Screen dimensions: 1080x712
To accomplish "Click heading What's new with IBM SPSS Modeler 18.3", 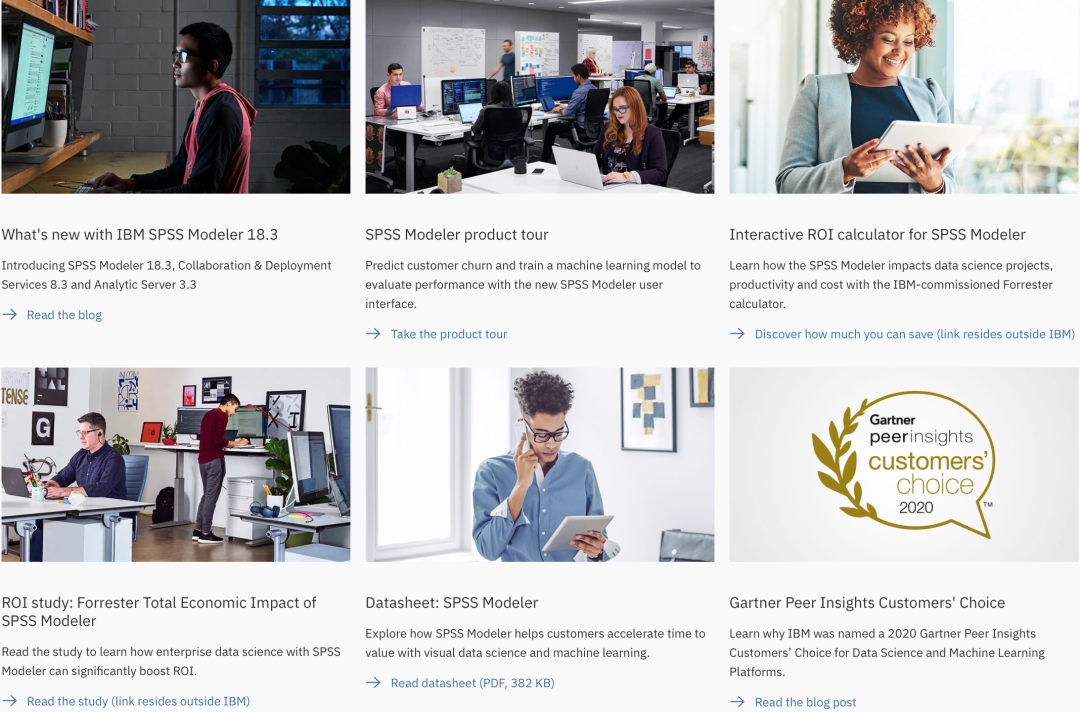I will coord(140,235).
